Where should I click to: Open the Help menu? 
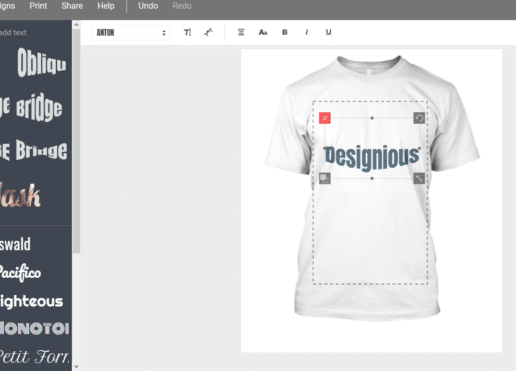pos(106,6)
